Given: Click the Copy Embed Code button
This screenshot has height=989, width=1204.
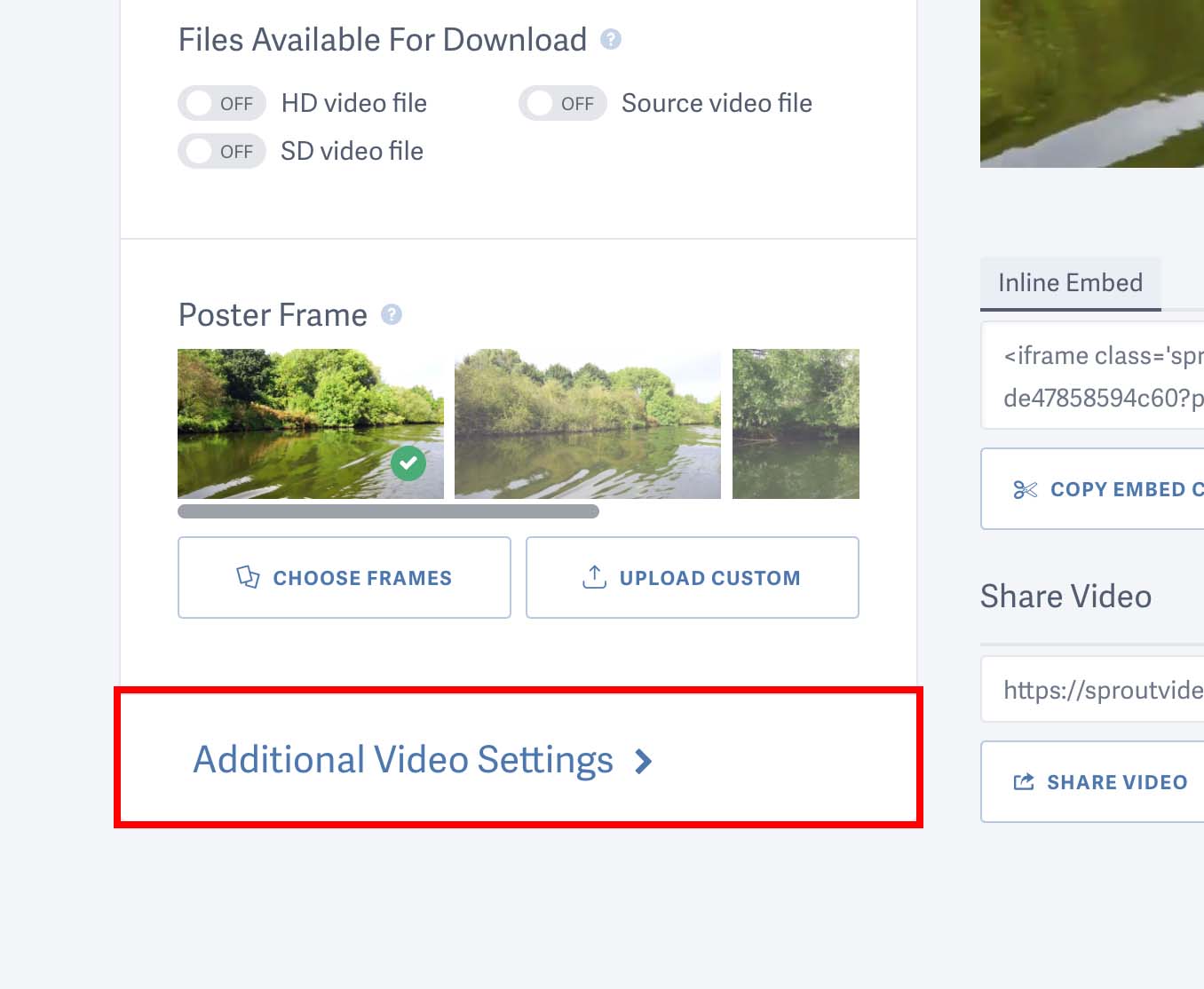Looking at the screenshot, I should tap(1110, 489).
